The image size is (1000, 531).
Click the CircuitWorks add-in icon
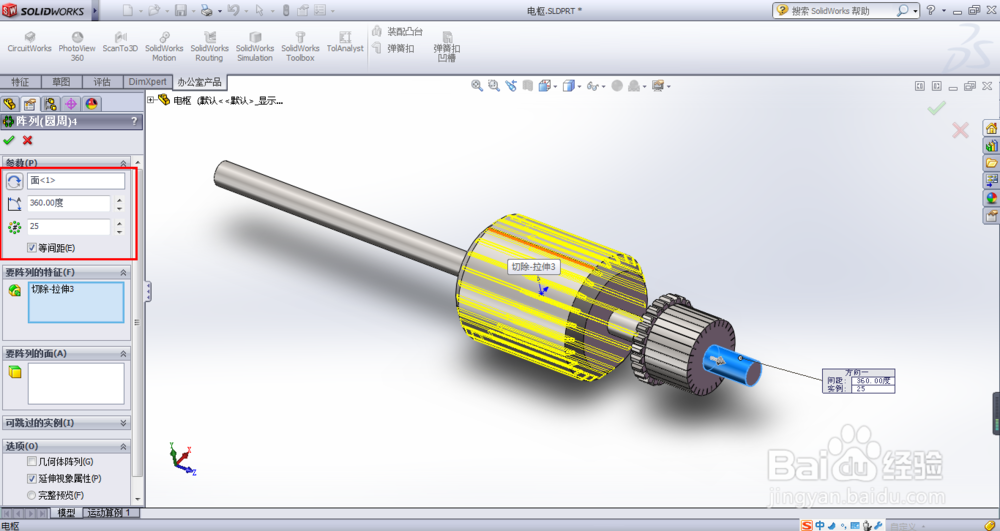click(29, 43)
